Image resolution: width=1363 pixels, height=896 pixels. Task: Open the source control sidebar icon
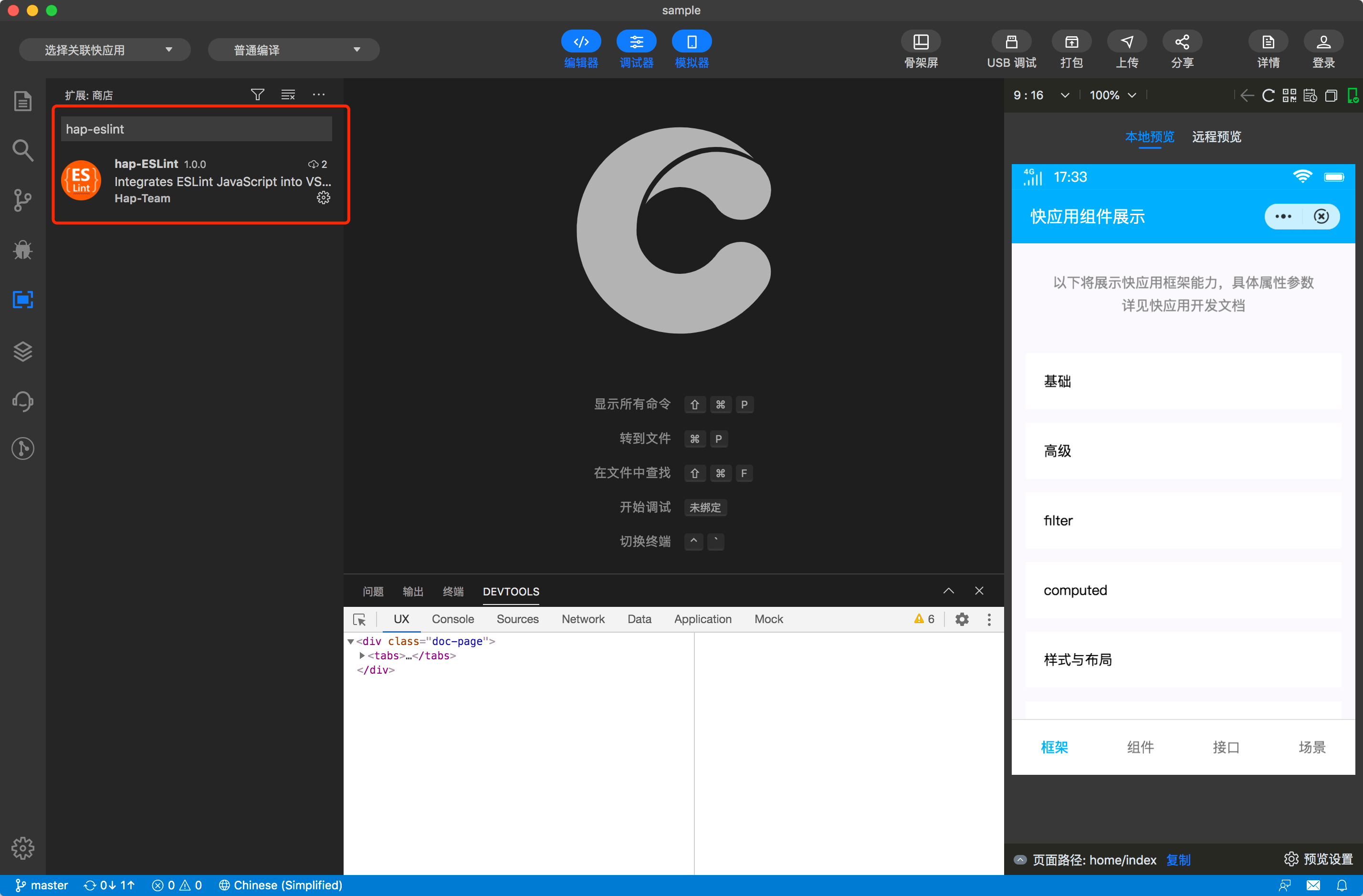[x=22, y=200]
